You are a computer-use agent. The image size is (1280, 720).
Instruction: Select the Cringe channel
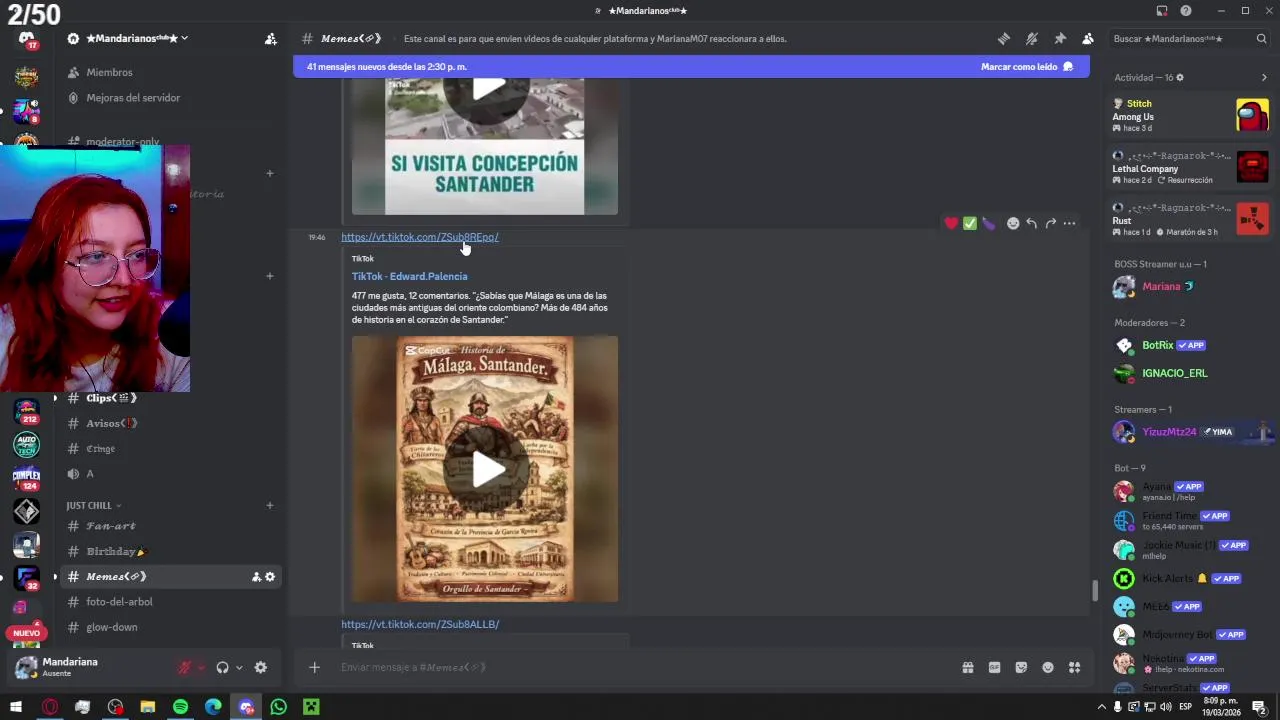pos(100,449)
